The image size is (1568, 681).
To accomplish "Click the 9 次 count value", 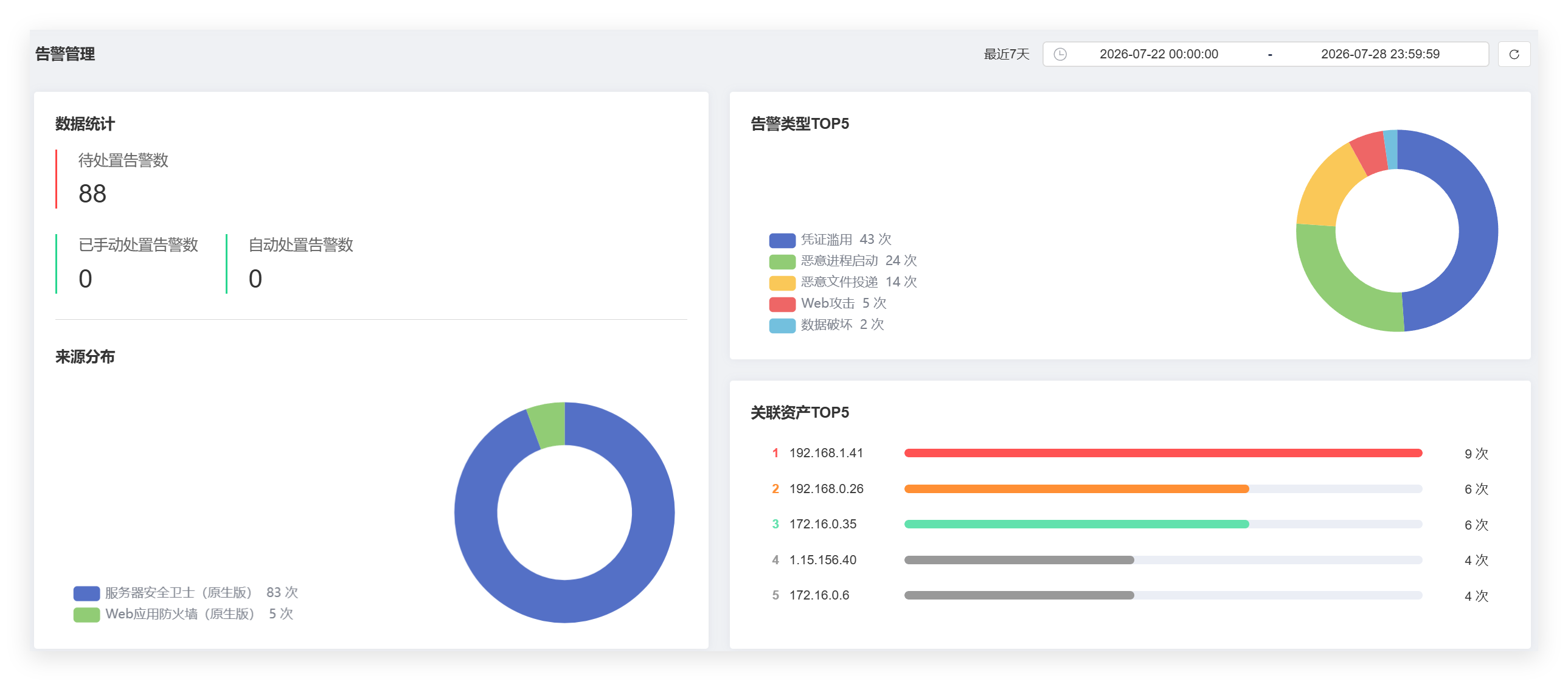I will [x=1476, y=454].
